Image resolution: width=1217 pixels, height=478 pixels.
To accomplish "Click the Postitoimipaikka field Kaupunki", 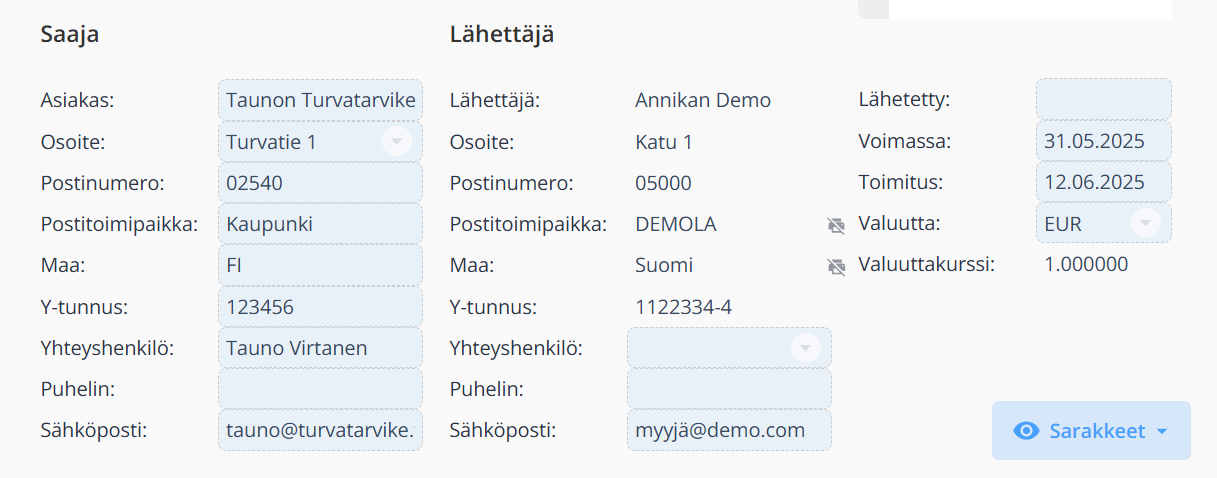I will pos(320,224).
